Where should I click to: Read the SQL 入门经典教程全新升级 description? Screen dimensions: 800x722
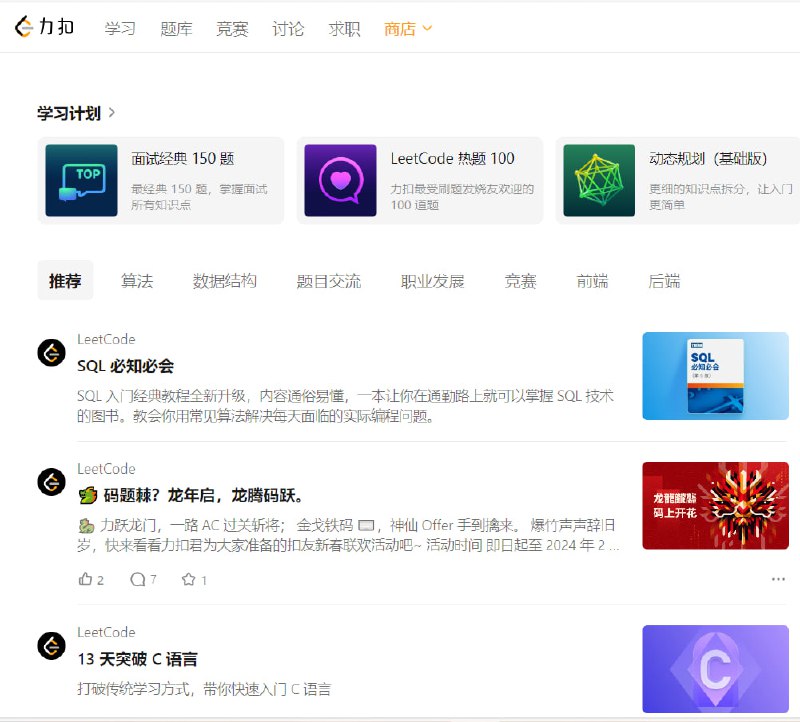[345, 406]
